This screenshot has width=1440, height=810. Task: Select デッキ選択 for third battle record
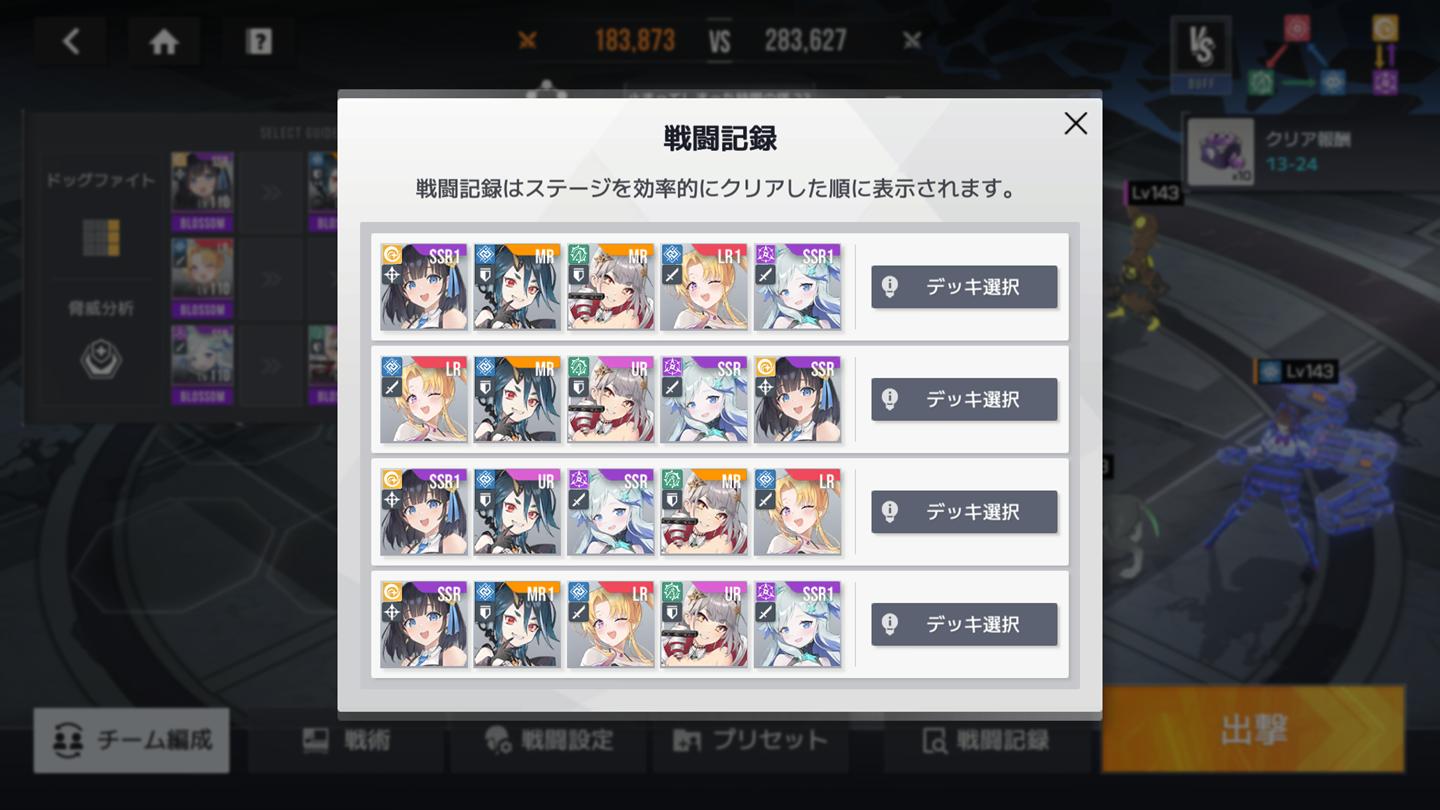964,512
